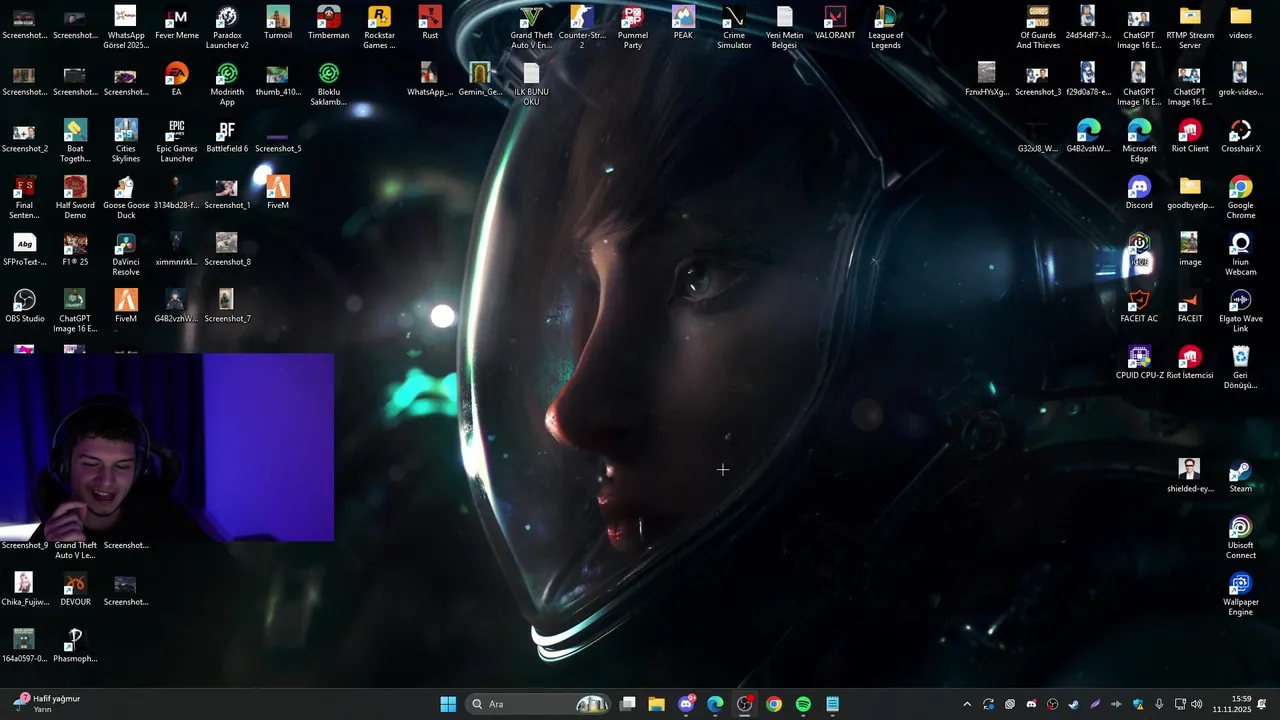This screenshot has width=1280, height=720.
Task: Open Google Chrome desktop shortcut
Action: click(x=1240, y=198)
